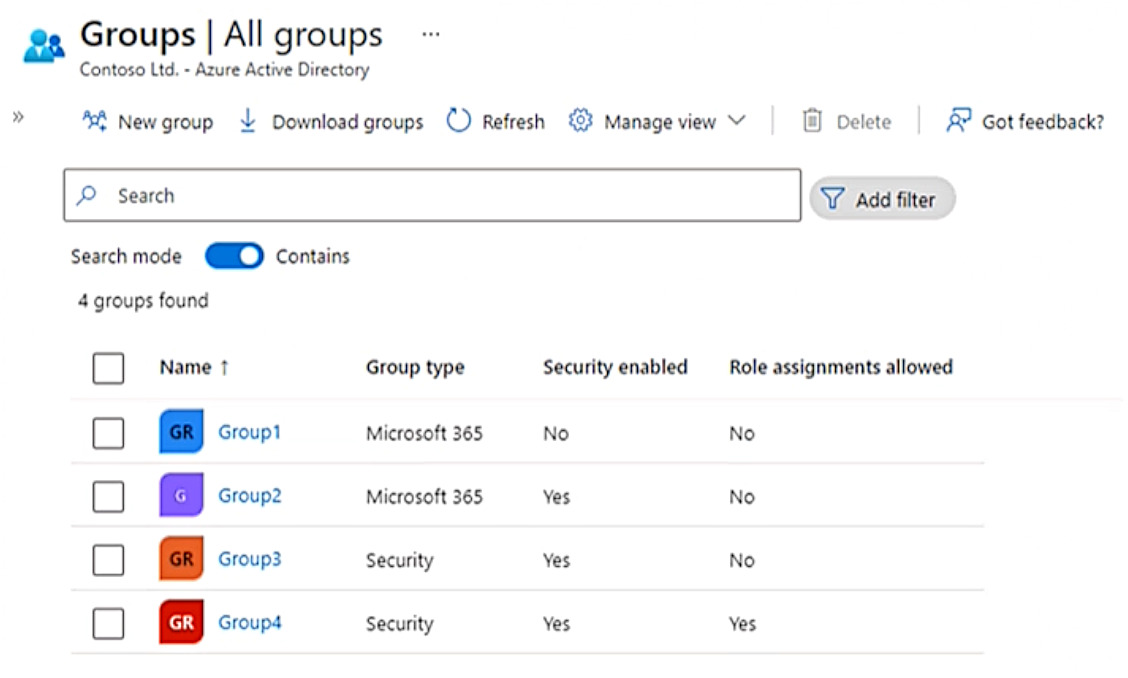
Task: Click the purple Group2 avatar icon
Action: pyautogui.click(x=181, y=496)
